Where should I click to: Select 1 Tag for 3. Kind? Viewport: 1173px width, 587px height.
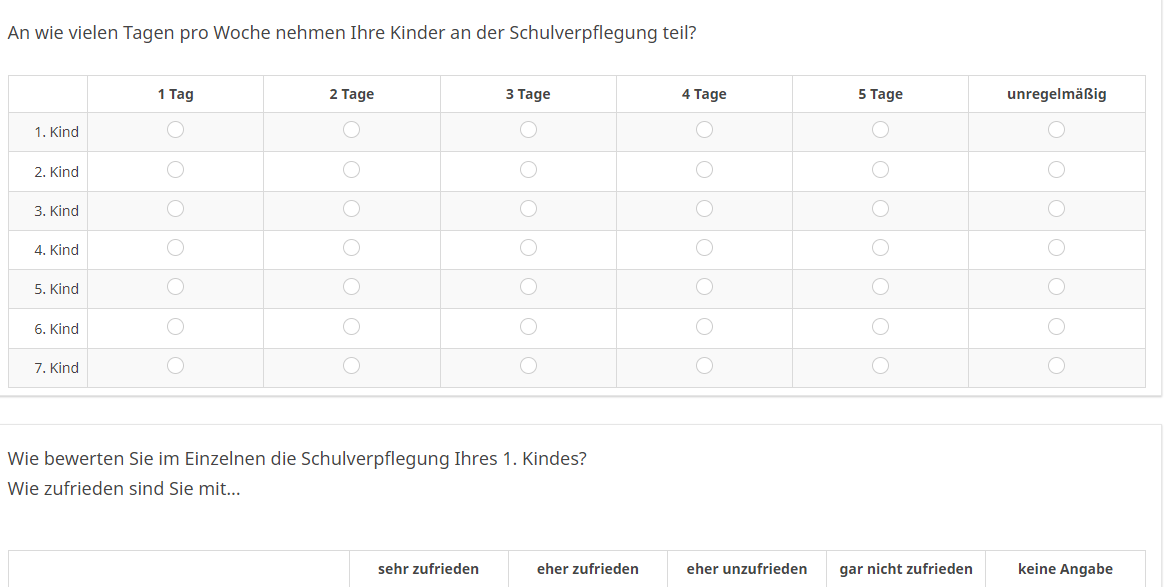click(x=176, y=209)
